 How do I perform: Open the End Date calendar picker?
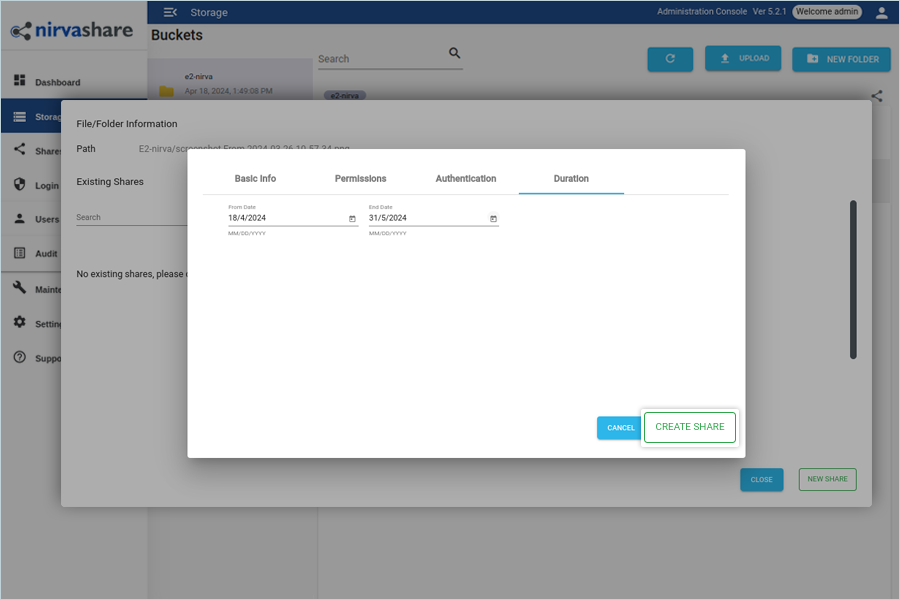[493, 219]
